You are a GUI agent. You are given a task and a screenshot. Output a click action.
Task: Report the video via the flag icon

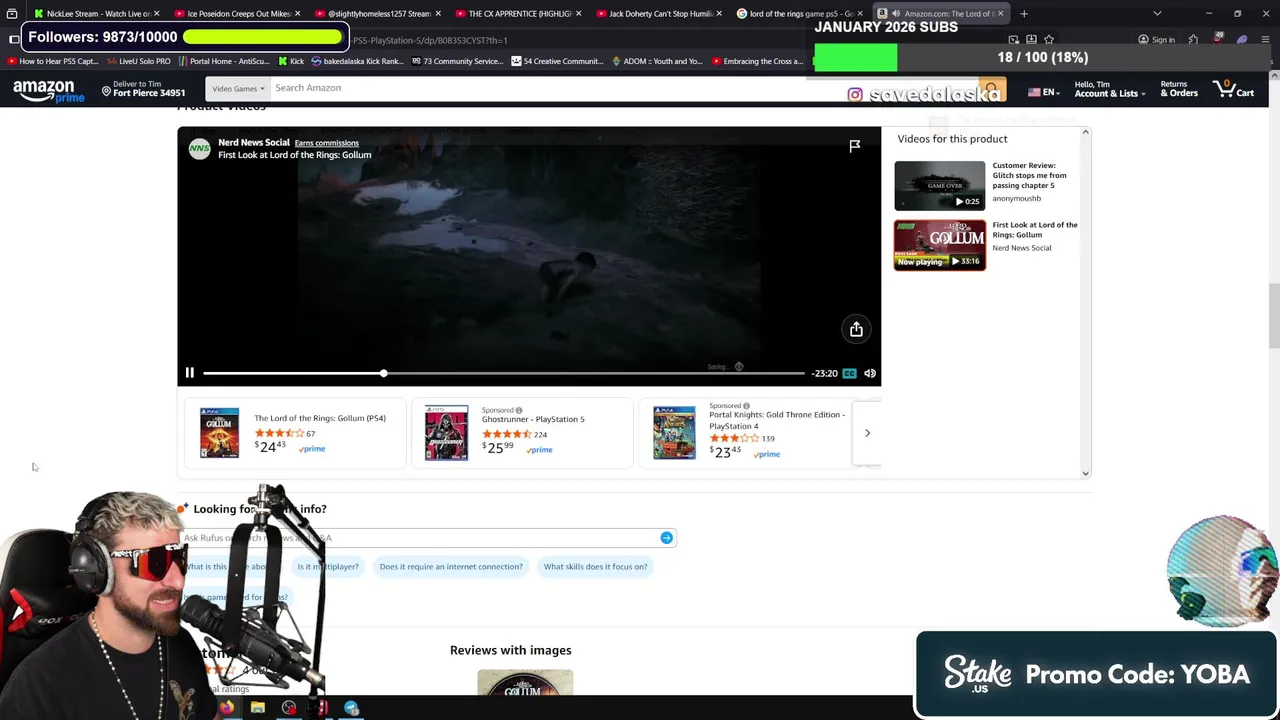click(855, 146)
